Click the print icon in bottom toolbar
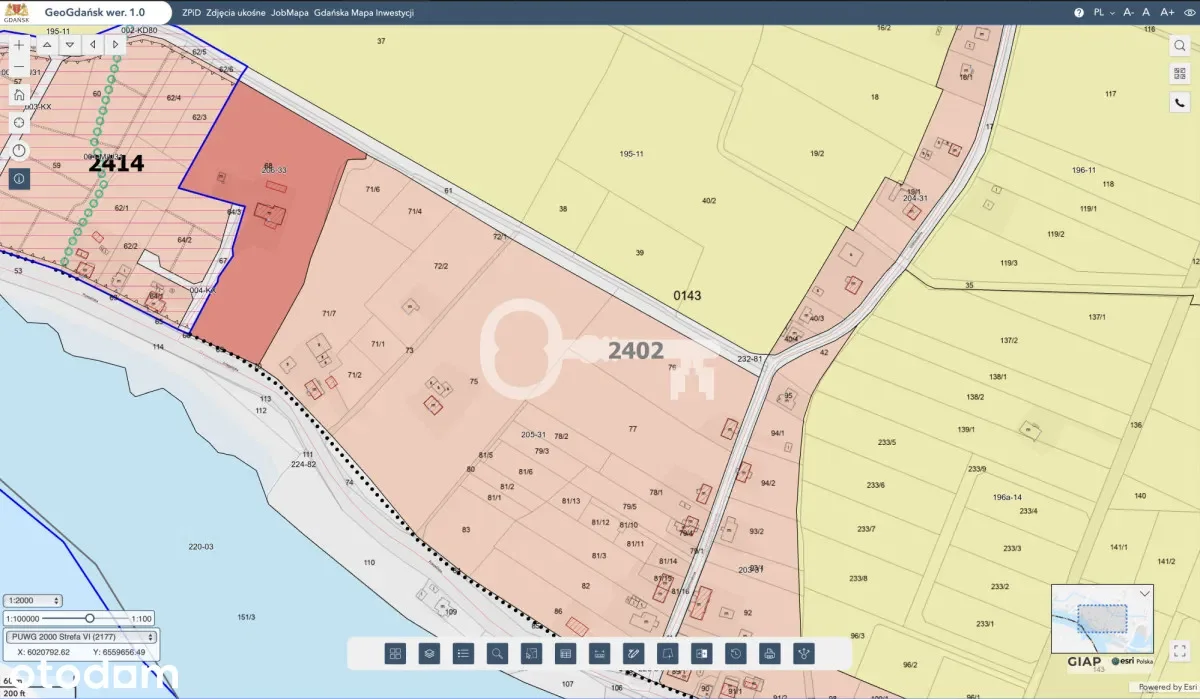This screenshot has height=699, width=1200. click(x=769, y=653)
